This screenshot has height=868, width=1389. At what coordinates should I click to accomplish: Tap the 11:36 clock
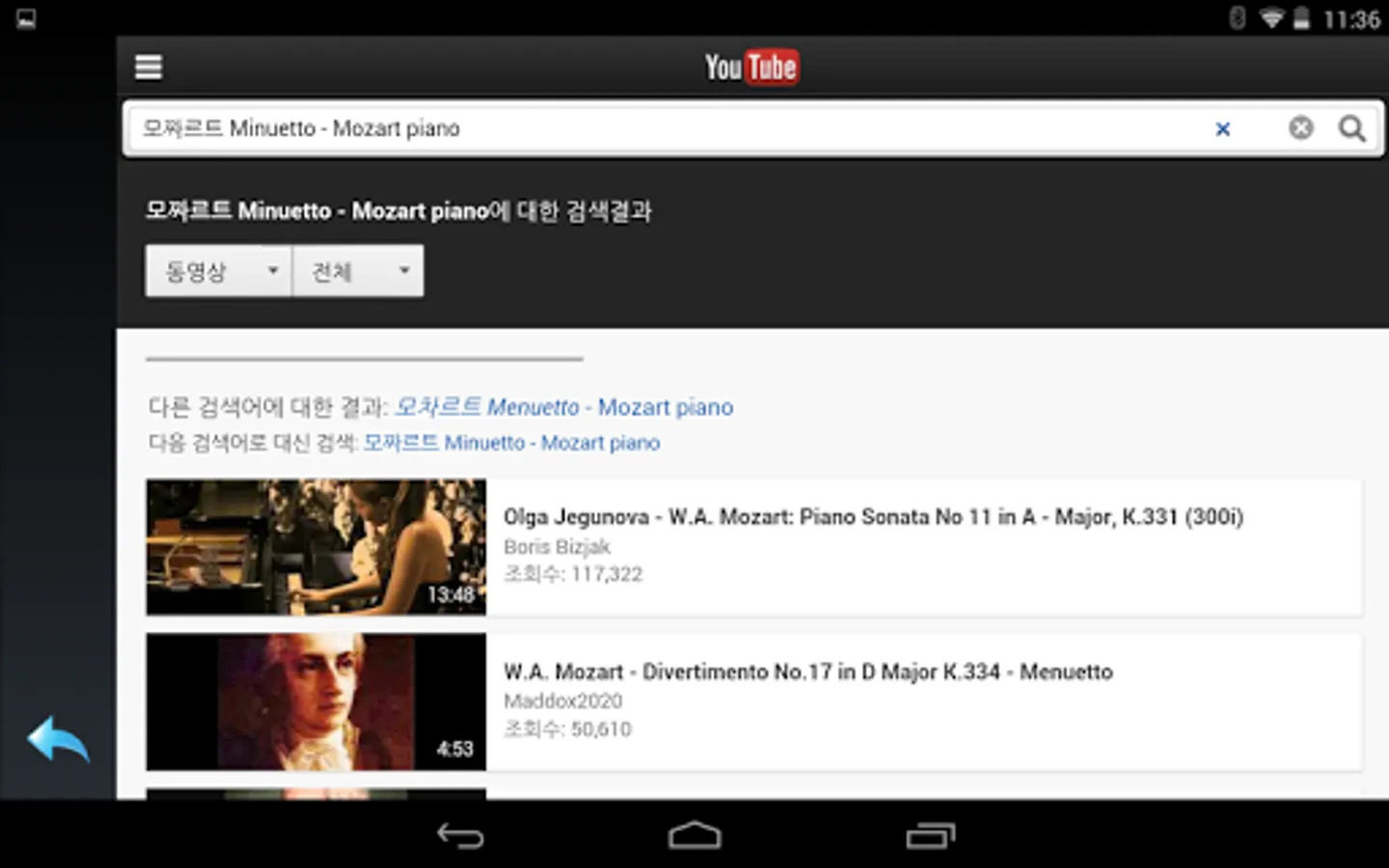(x=1351, y=19)
